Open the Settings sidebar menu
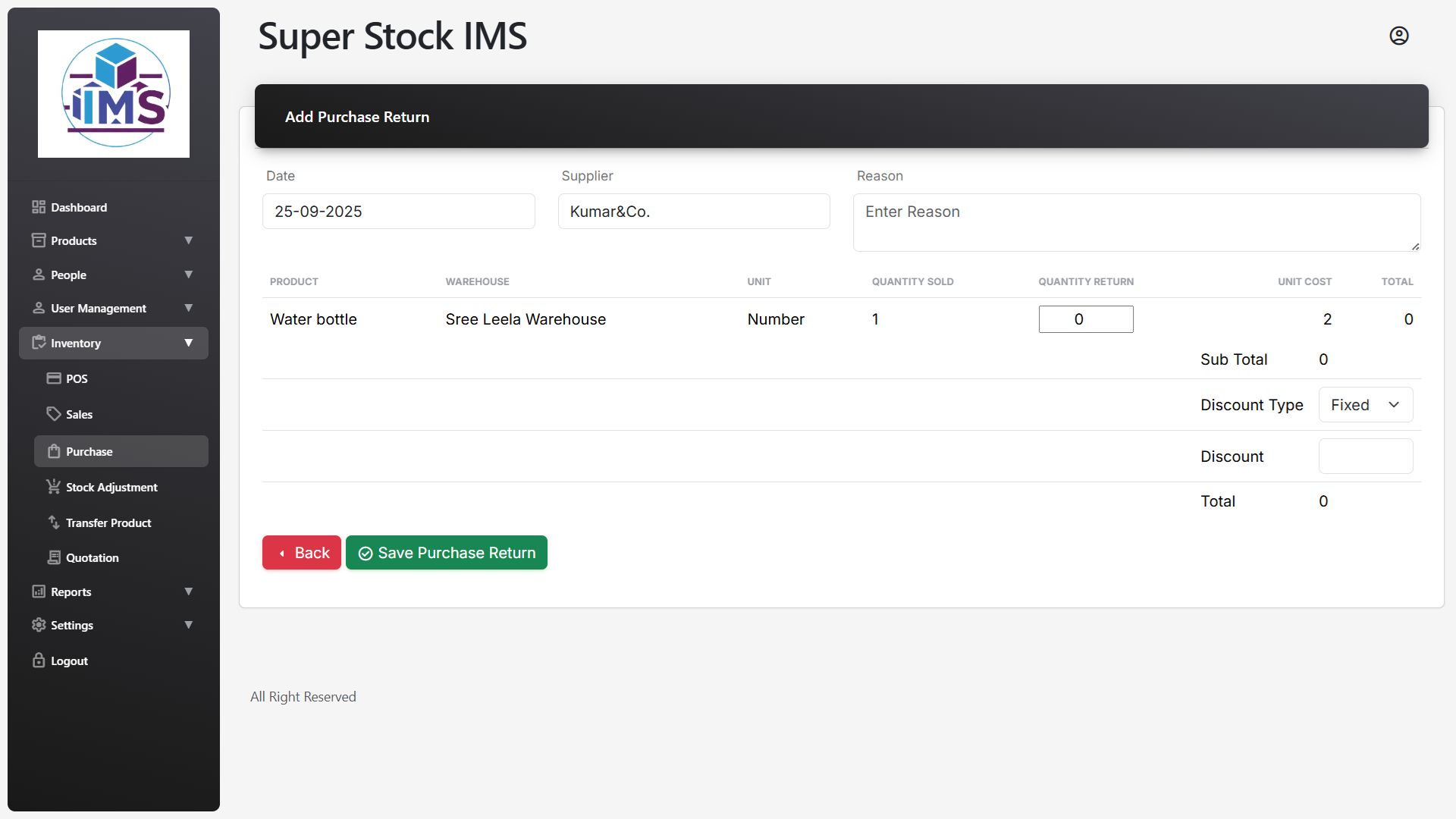This screenshot has height=819, width=1456. click(72, 625)
